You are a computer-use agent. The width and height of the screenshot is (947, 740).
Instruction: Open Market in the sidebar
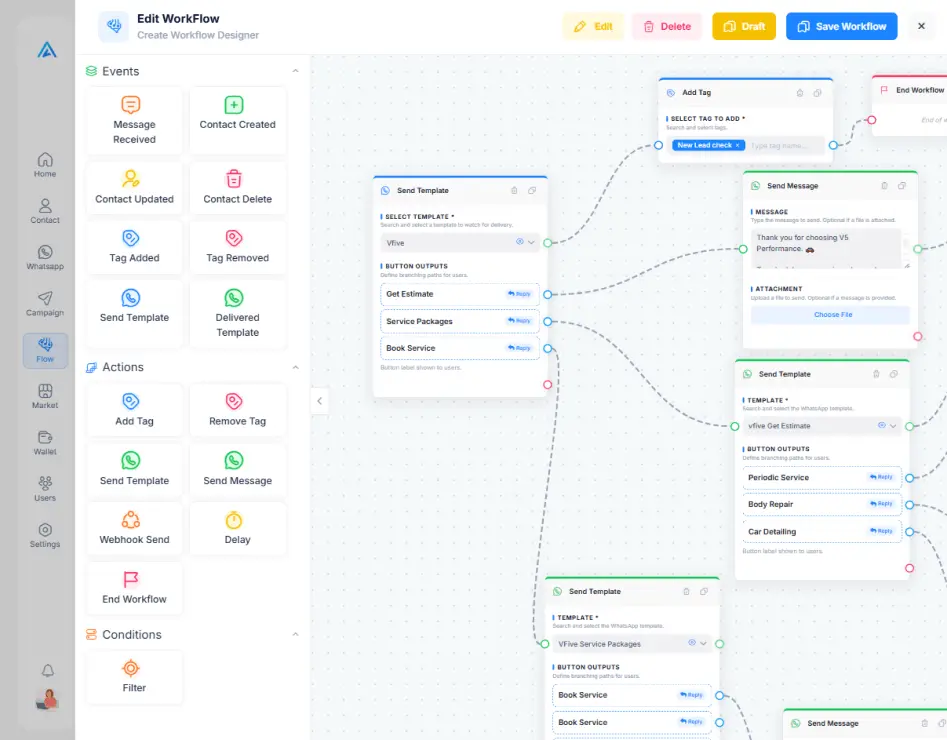point(45,397)
